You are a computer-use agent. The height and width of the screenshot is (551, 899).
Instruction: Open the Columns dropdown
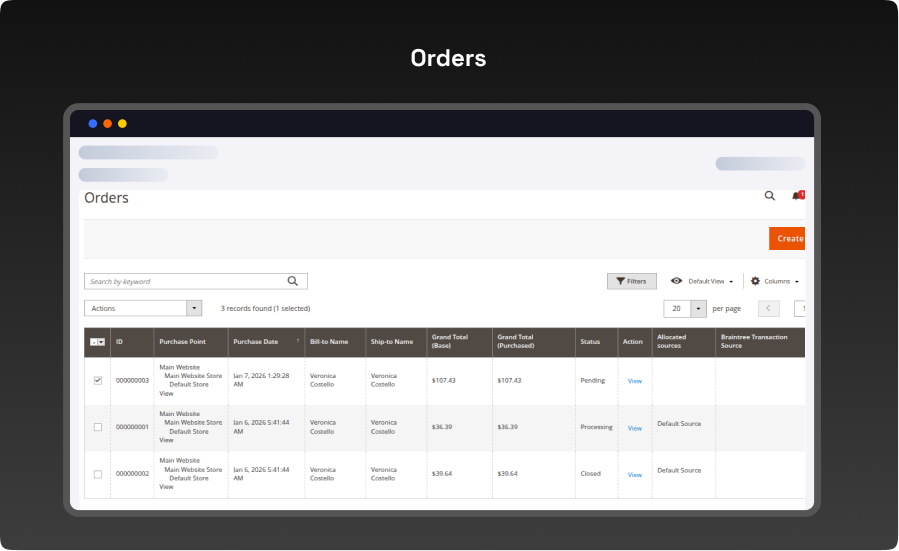[775, 282]
